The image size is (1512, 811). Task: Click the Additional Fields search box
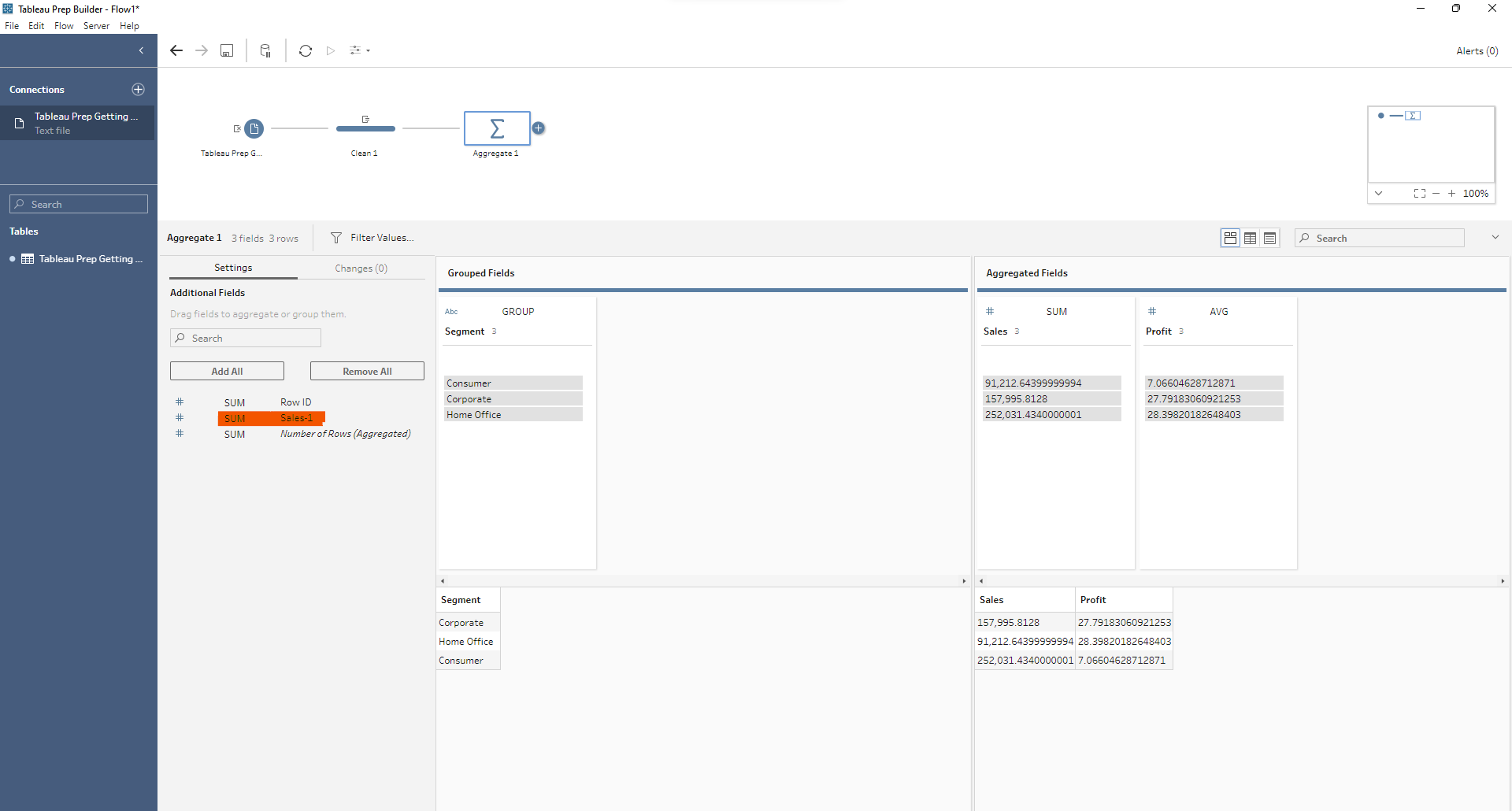tap(246, 338)
